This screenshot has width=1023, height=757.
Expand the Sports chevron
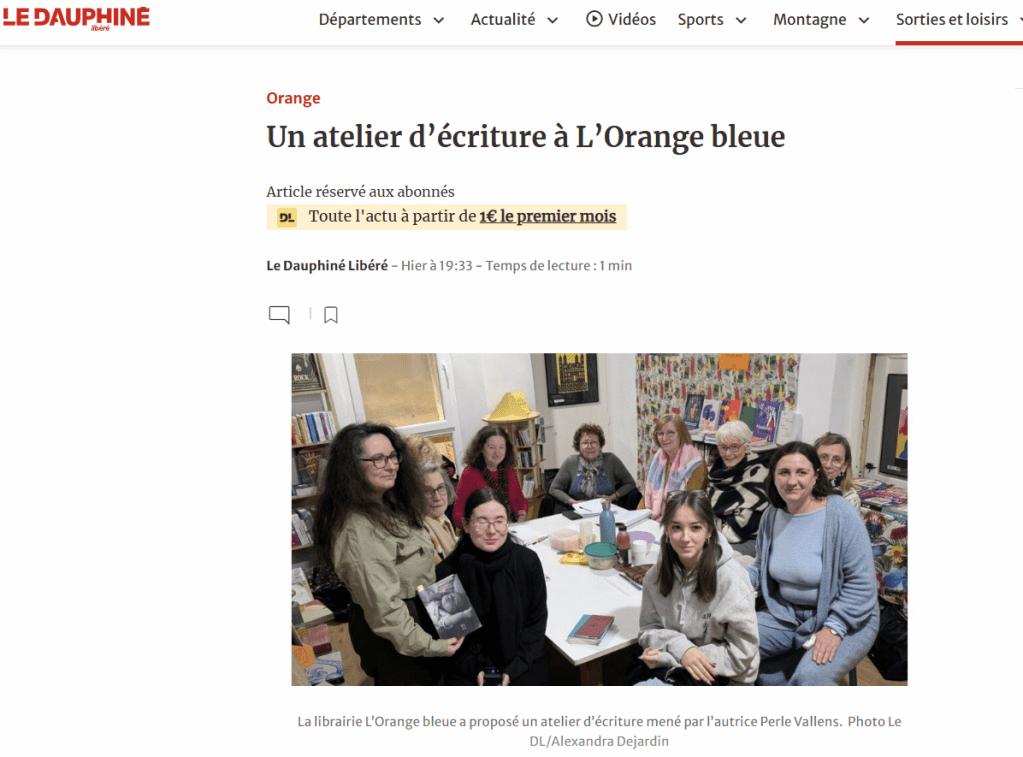(x=741, y=20)
